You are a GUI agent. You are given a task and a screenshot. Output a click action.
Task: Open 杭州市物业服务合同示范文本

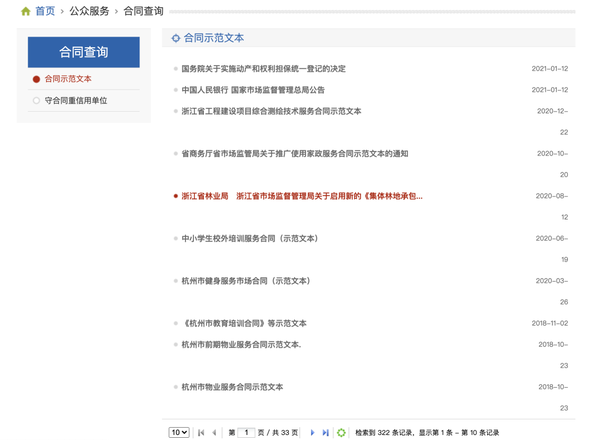pos(232,387)
